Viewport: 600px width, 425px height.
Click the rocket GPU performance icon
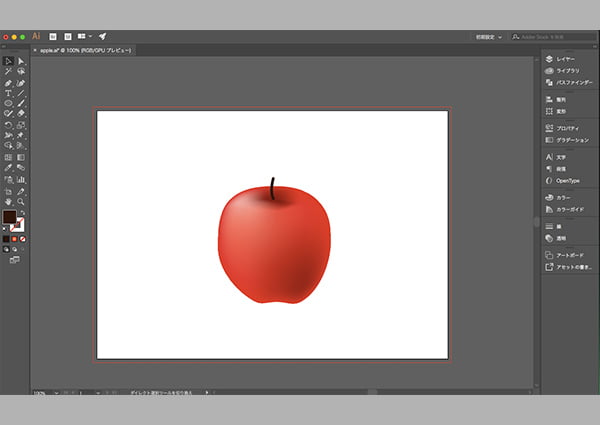tap(102, 36)
